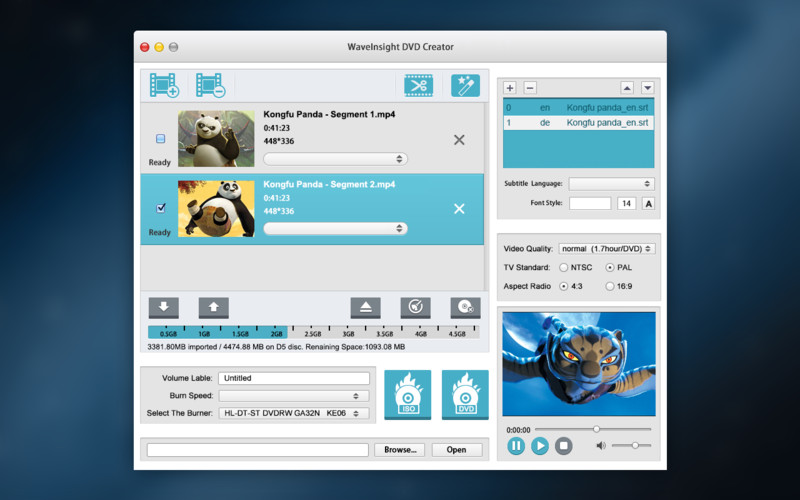This screenshot has width=800, height=500.
Task: Click the preview volume slider
Action: point(631,445)
